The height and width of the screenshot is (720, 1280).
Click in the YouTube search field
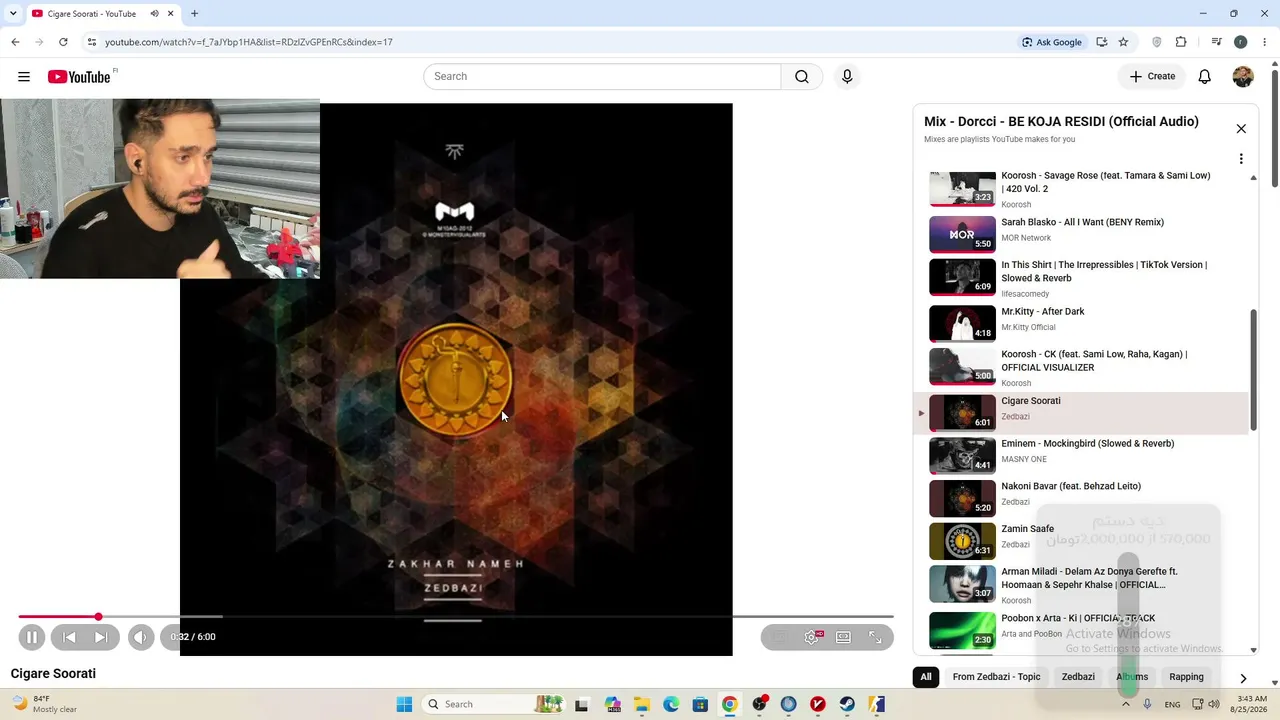point(602,77)
